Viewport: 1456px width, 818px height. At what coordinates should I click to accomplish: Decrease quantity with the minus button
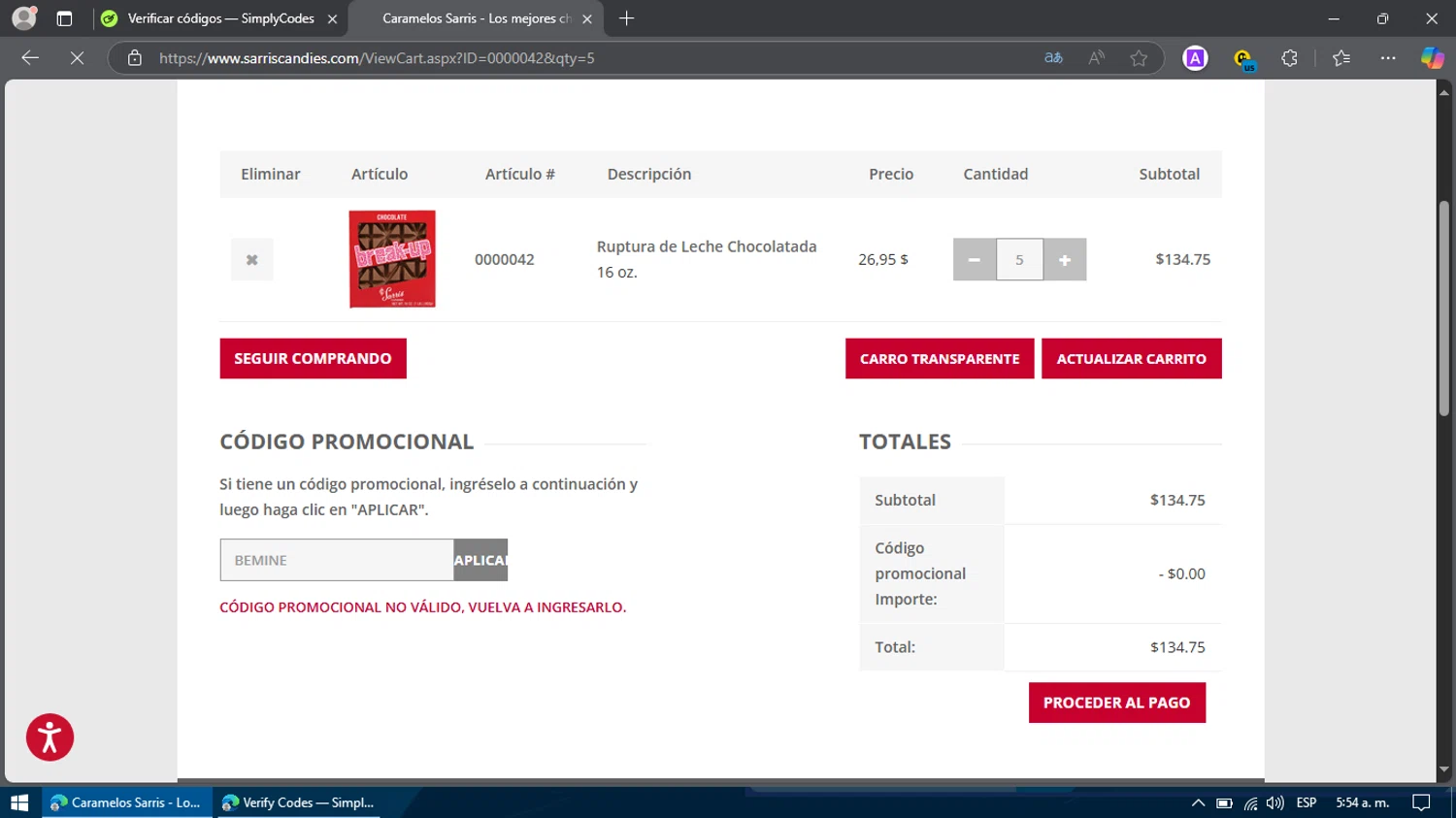pos(974,259)
